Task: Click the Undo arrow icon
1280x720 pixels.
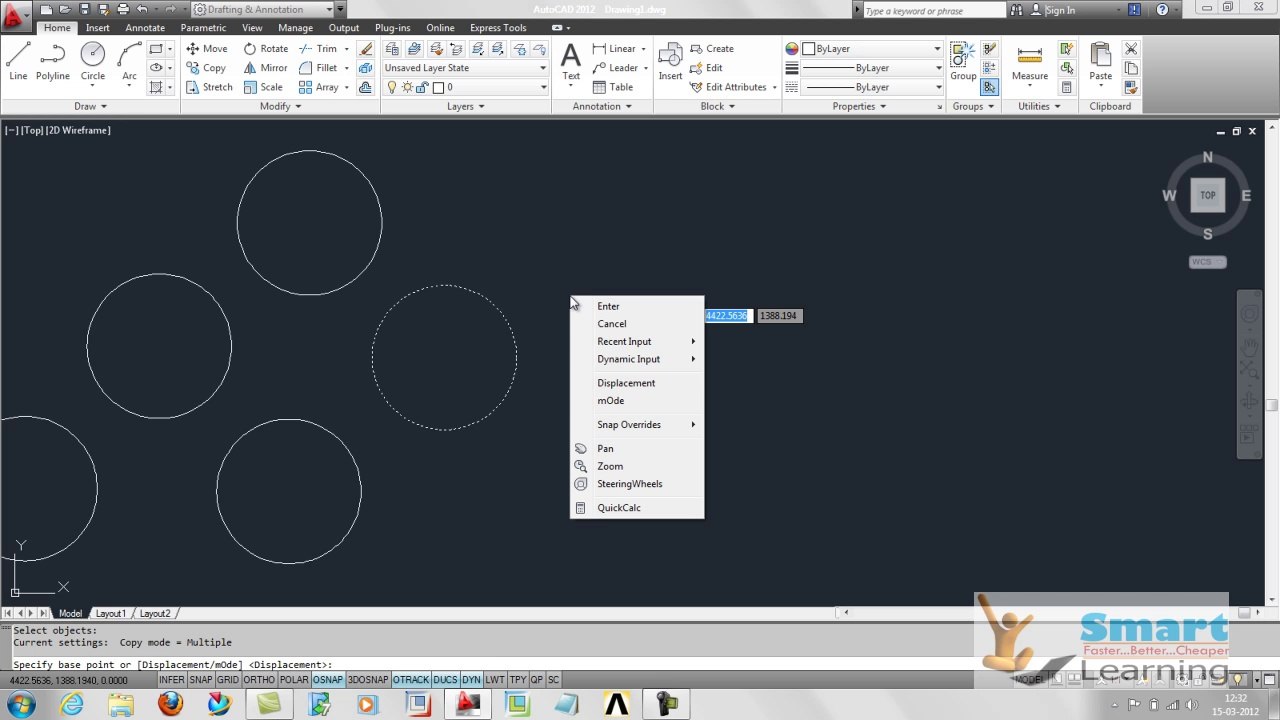Action: coord(142,9)
